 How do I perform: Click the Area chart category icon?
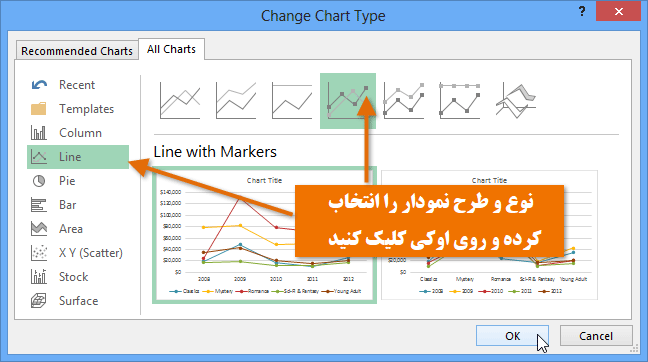click(39, 229)
